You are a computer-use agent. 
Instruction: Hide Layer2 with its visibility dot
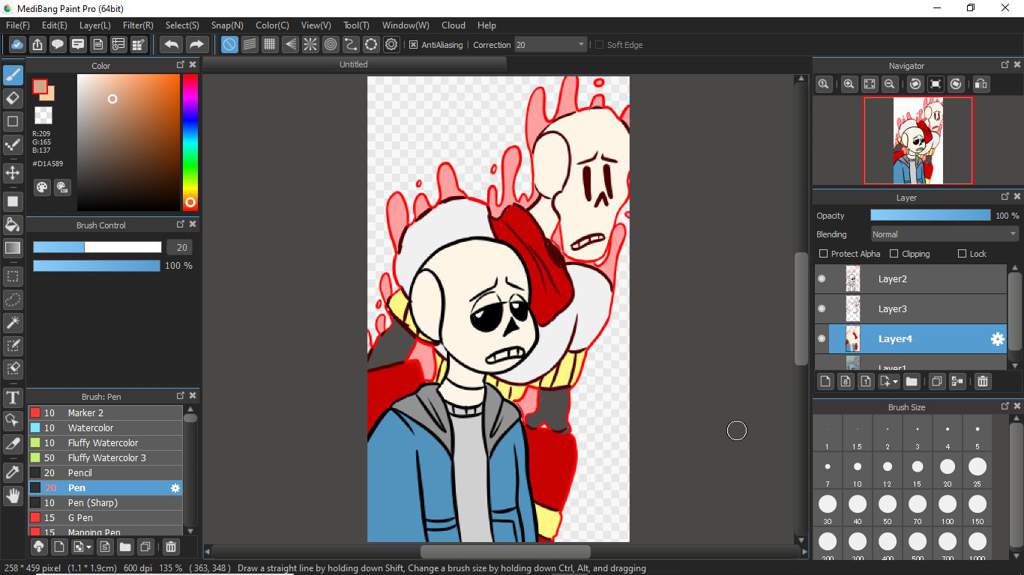(x=822, y=279)
